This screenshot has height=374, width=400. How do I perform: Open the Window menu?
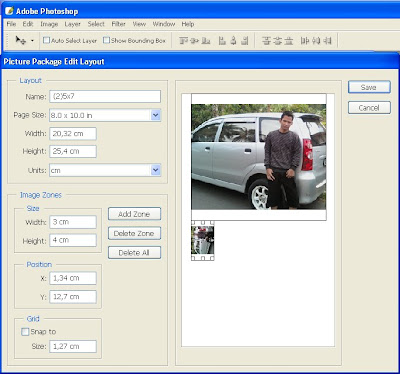[164, 24]
